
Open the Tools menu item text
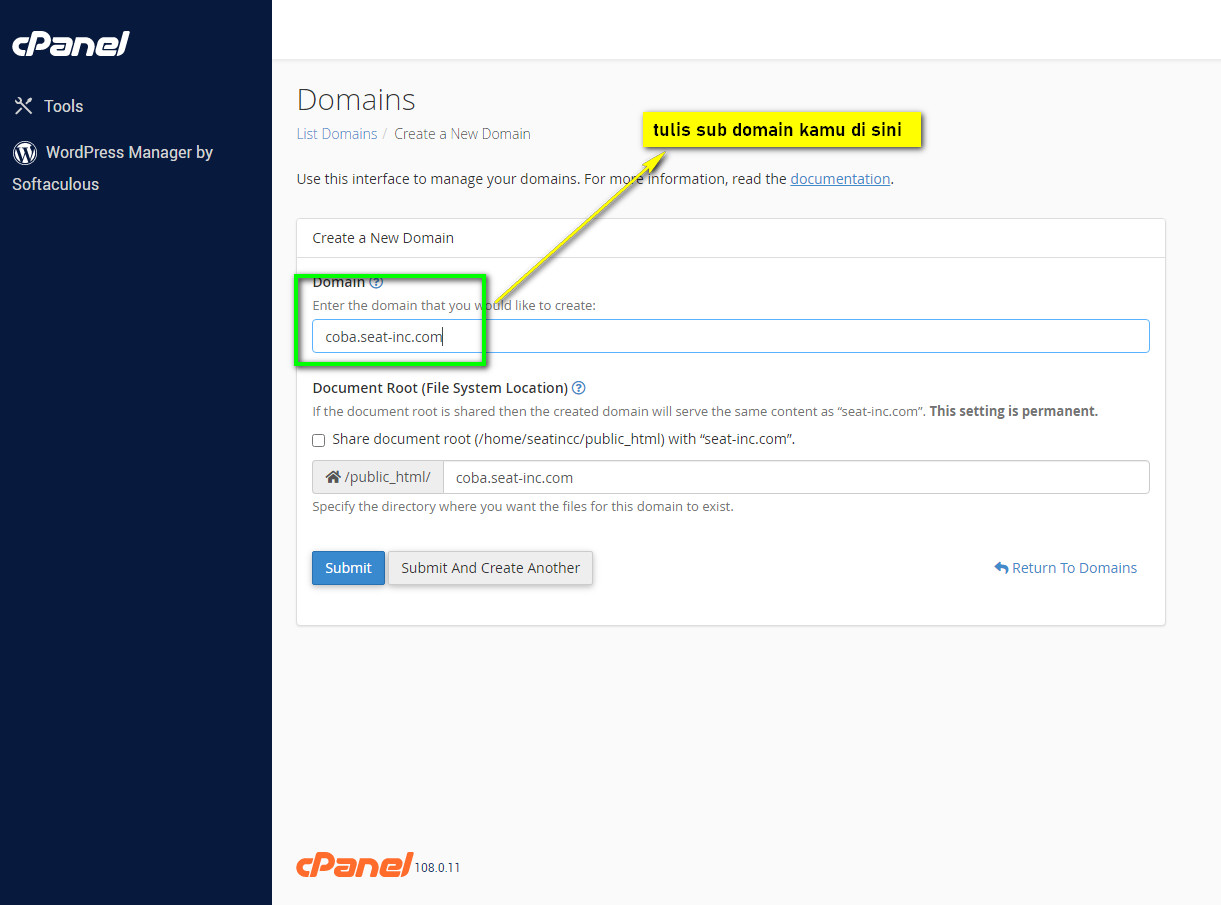pos(64,106)
